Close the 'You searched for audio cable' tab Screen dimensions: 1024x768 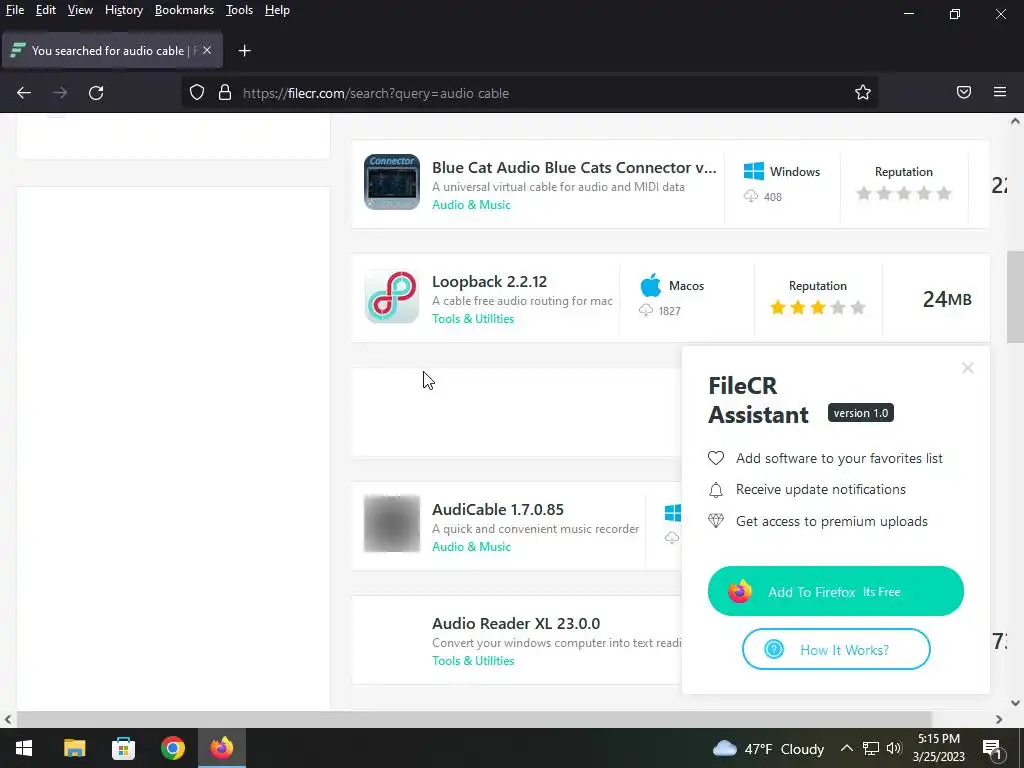coord(207,50)
